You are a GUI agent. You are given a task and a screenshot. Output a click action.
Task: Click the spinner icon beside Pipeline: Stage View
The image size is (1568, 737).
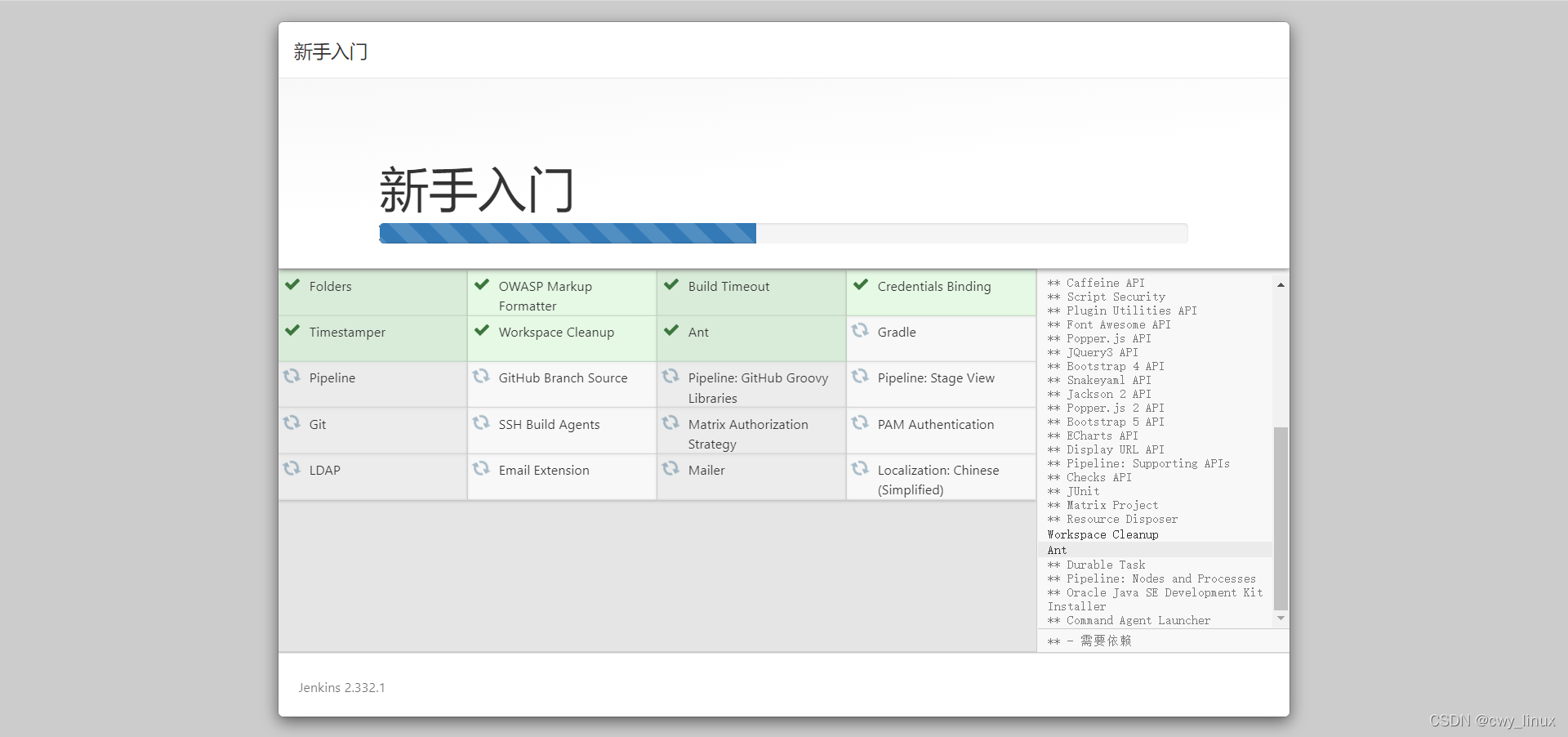[860, 376]
